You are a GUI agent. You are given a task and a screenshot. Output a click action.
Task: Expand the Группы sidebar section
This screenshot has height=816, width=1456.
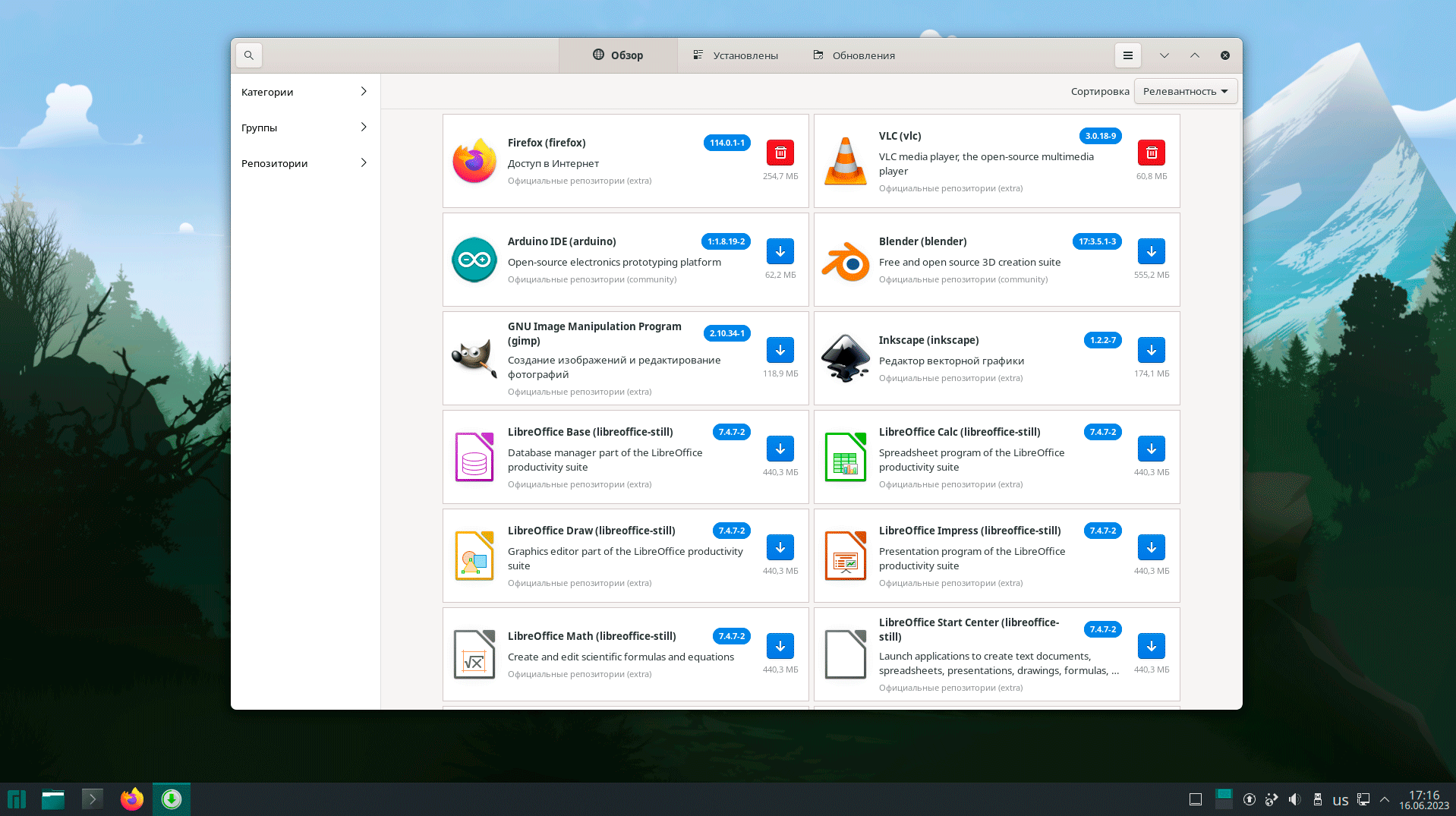(304, 128)
